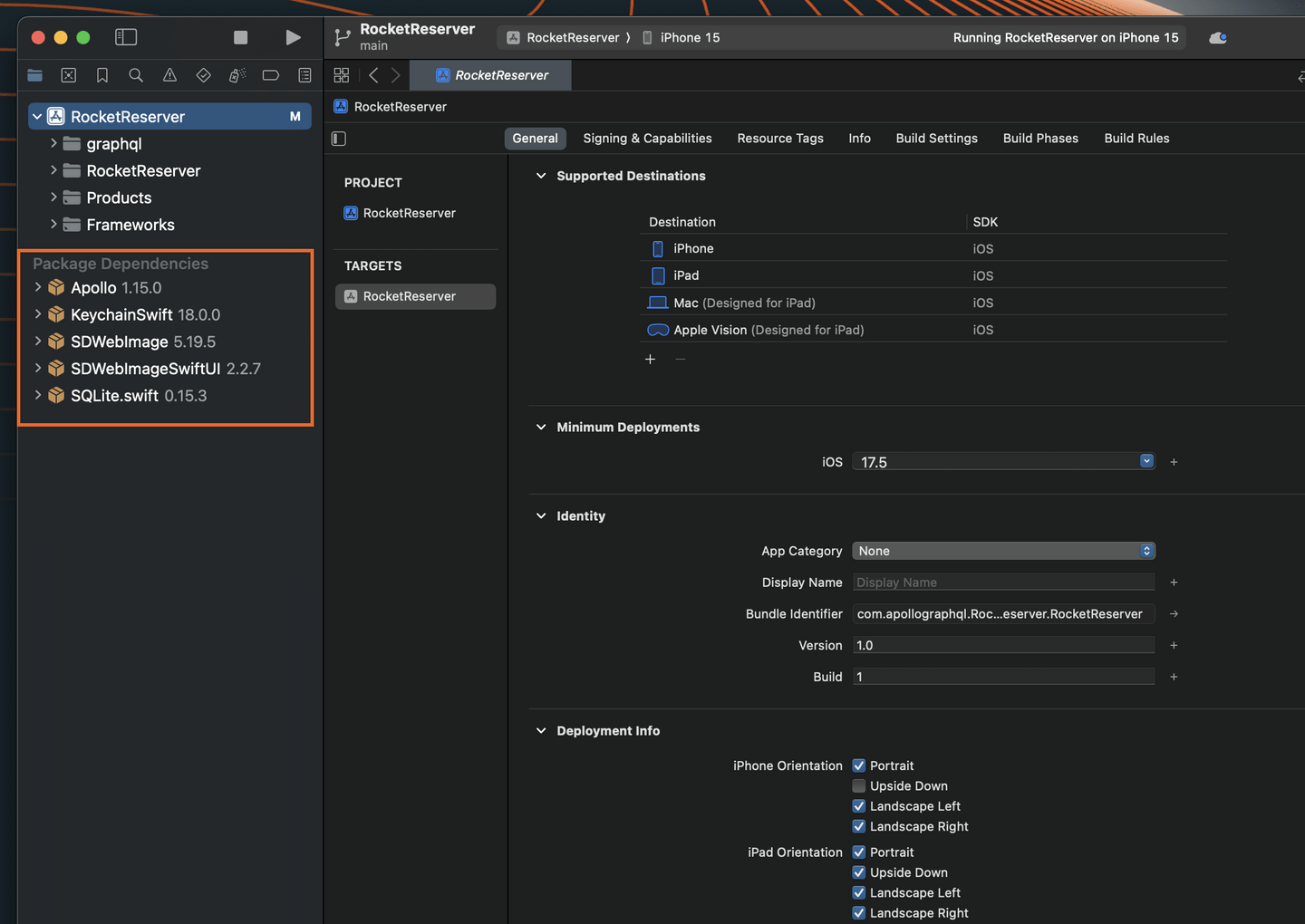Uncheck iPad Landscape Left orientation
1305x924 pixels.
[859, 893]
